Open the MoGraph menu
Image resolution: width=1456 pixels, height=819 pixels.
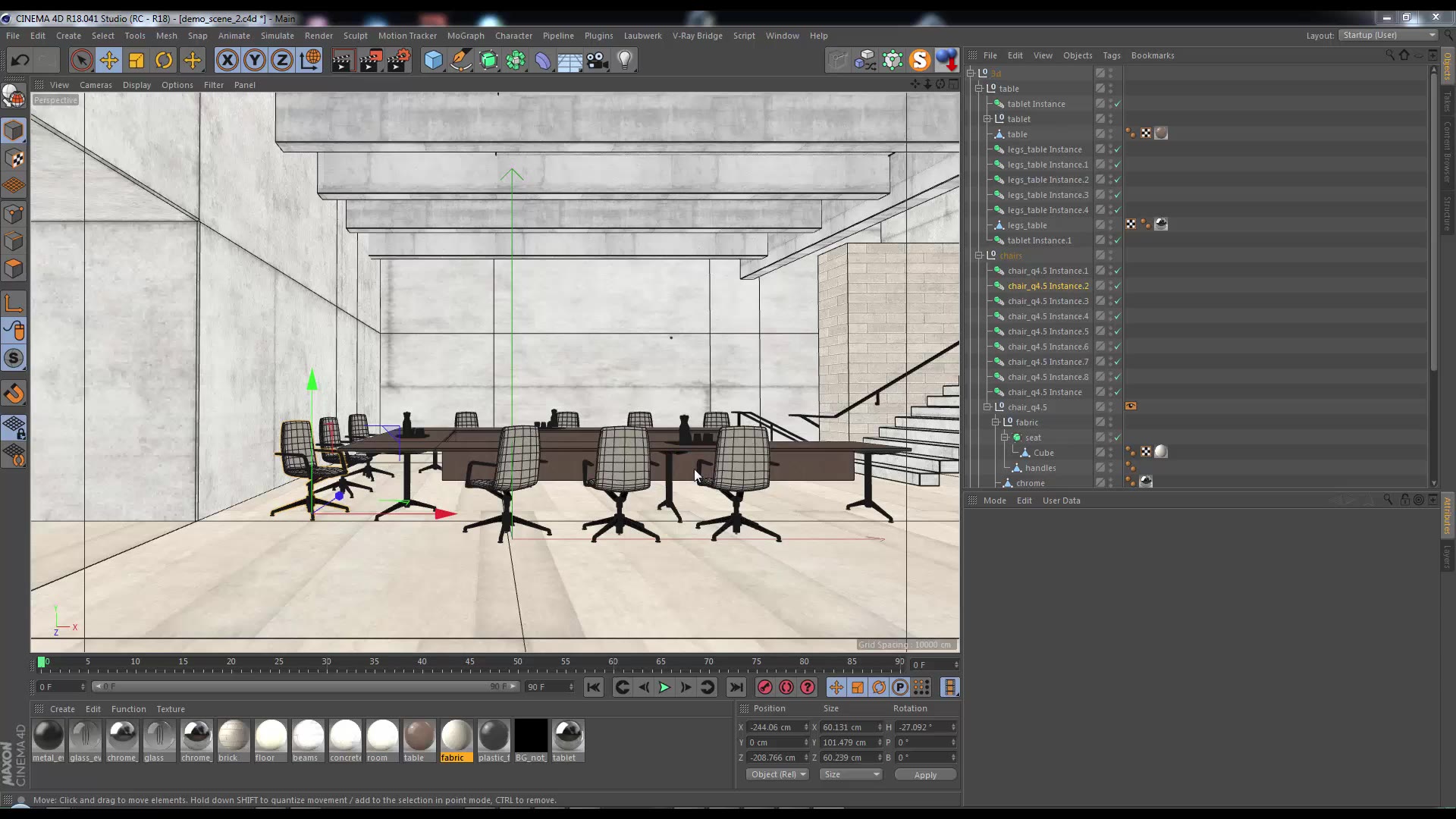(x=465, y=36)
